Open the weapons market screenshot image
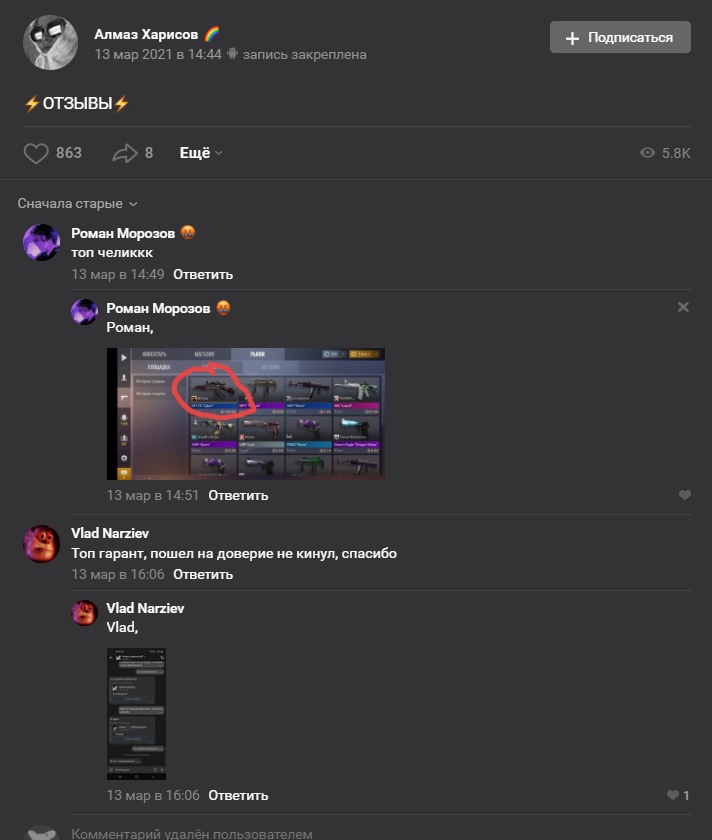Image resolution: width=712 pixels, height=840 pixels. [246, 414]
